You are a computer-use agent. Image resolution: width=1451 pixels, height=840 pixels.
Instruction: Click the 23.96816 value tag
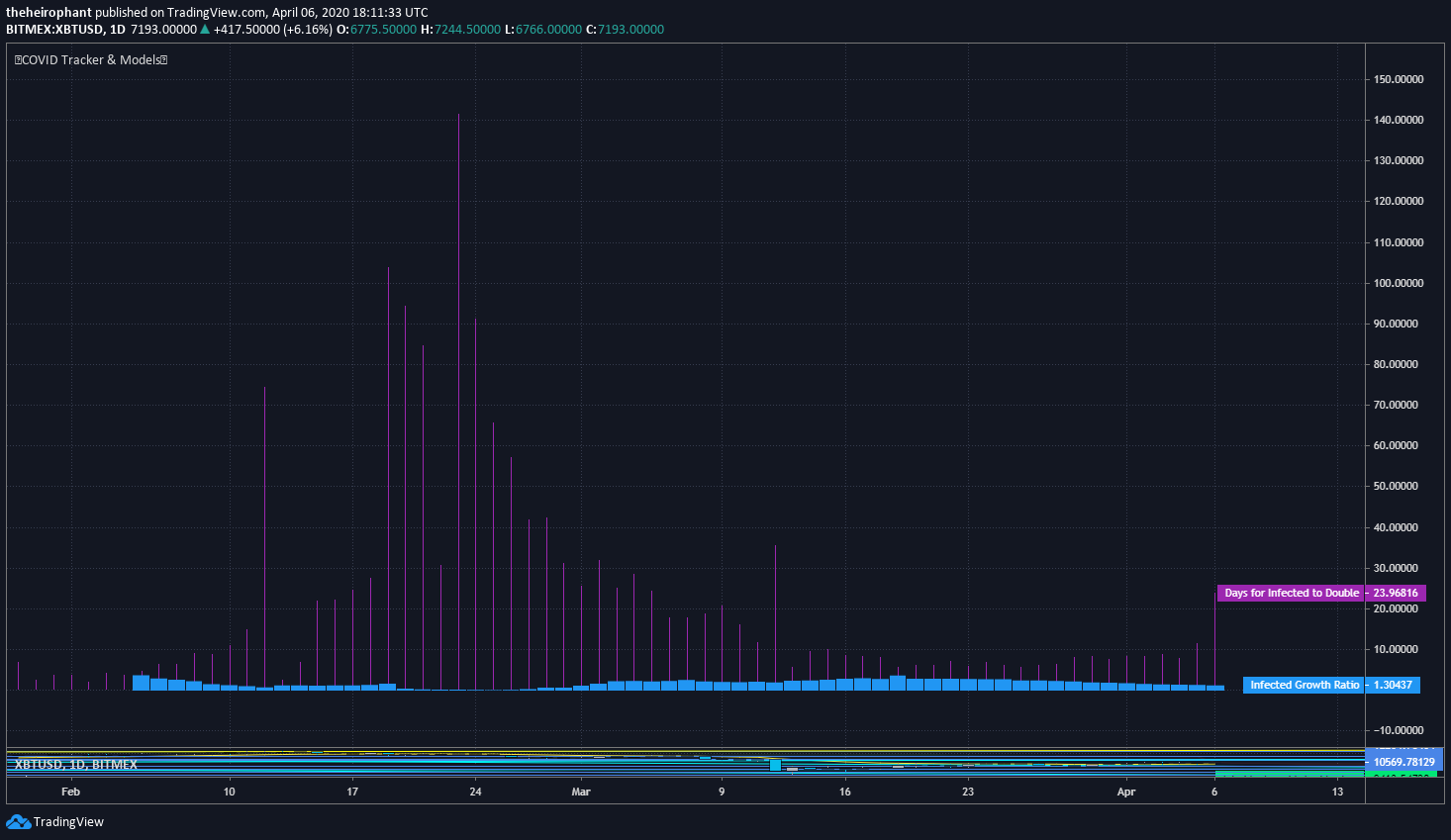point(1396,593)
